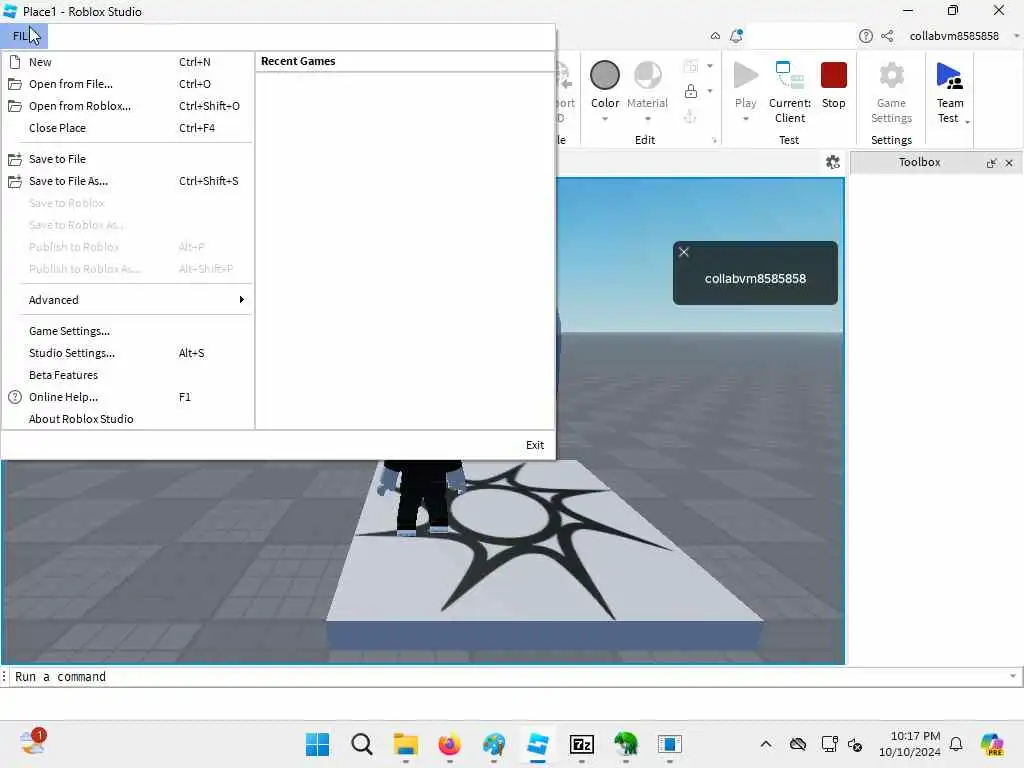
Task: Dismiss the collabvm8585858 notification popup
Action: pos(684,252)
